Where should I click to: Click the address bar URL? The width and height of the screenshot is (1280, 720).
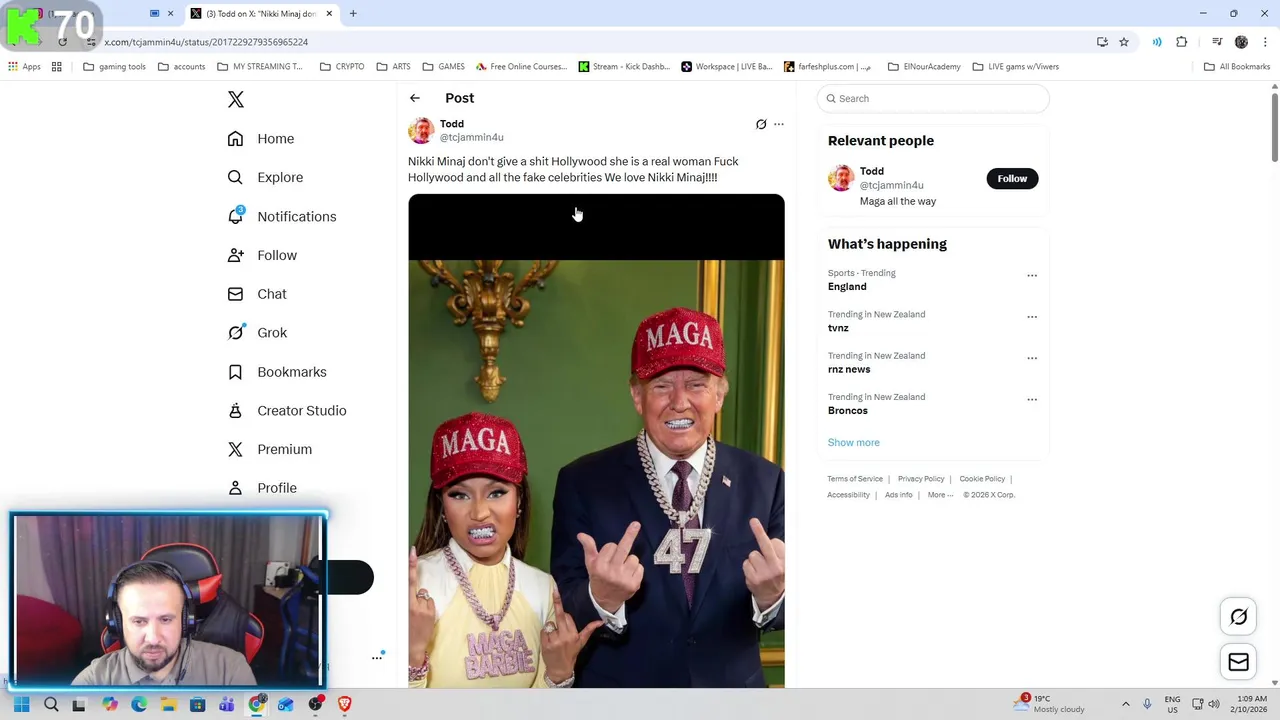(x=206, y=42)
